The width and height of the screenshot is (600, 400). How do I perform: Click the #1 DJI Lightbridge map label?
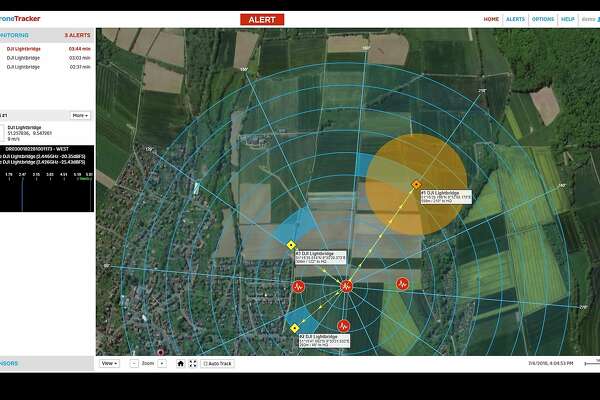(x=446, y=197)
